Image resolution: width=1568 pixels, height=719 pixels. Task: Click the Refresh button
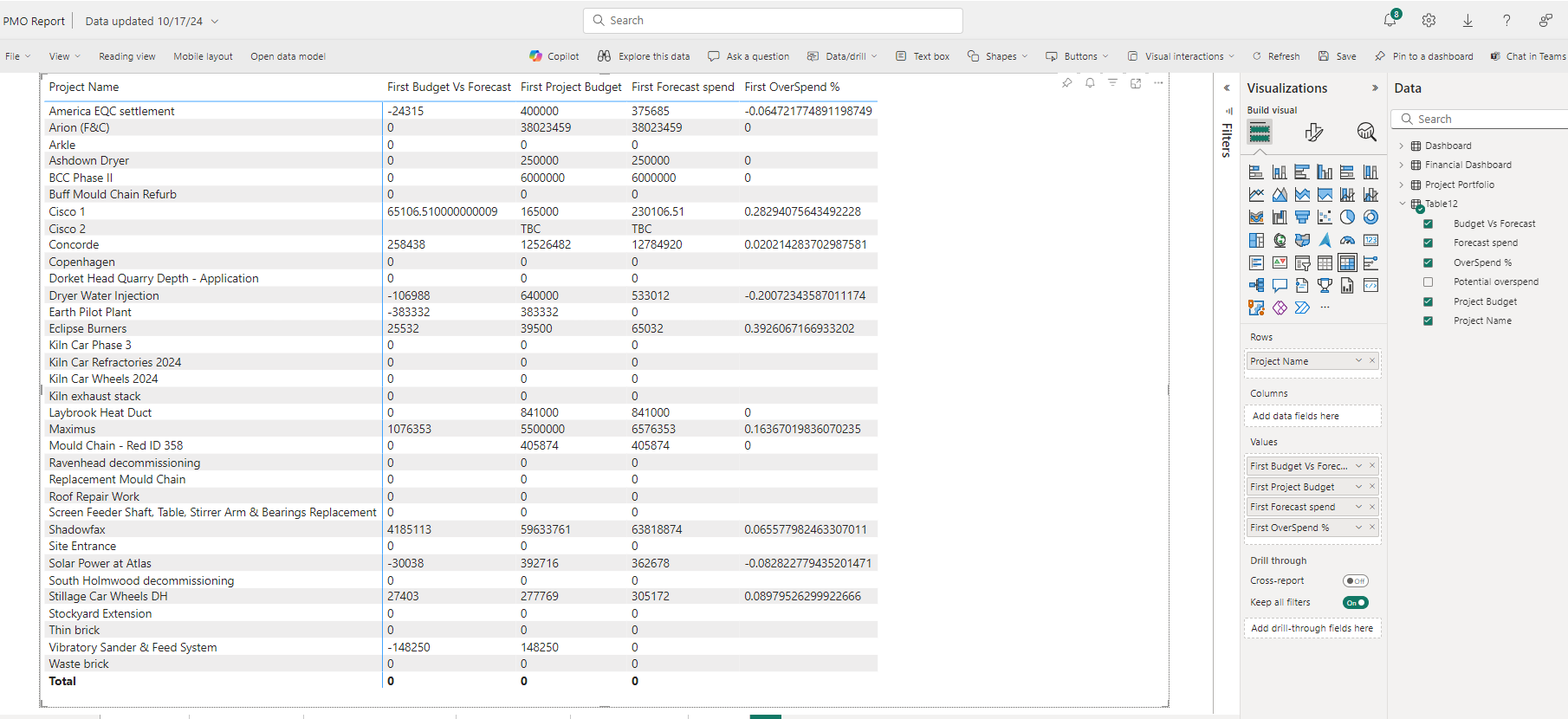coord(1276,56)
